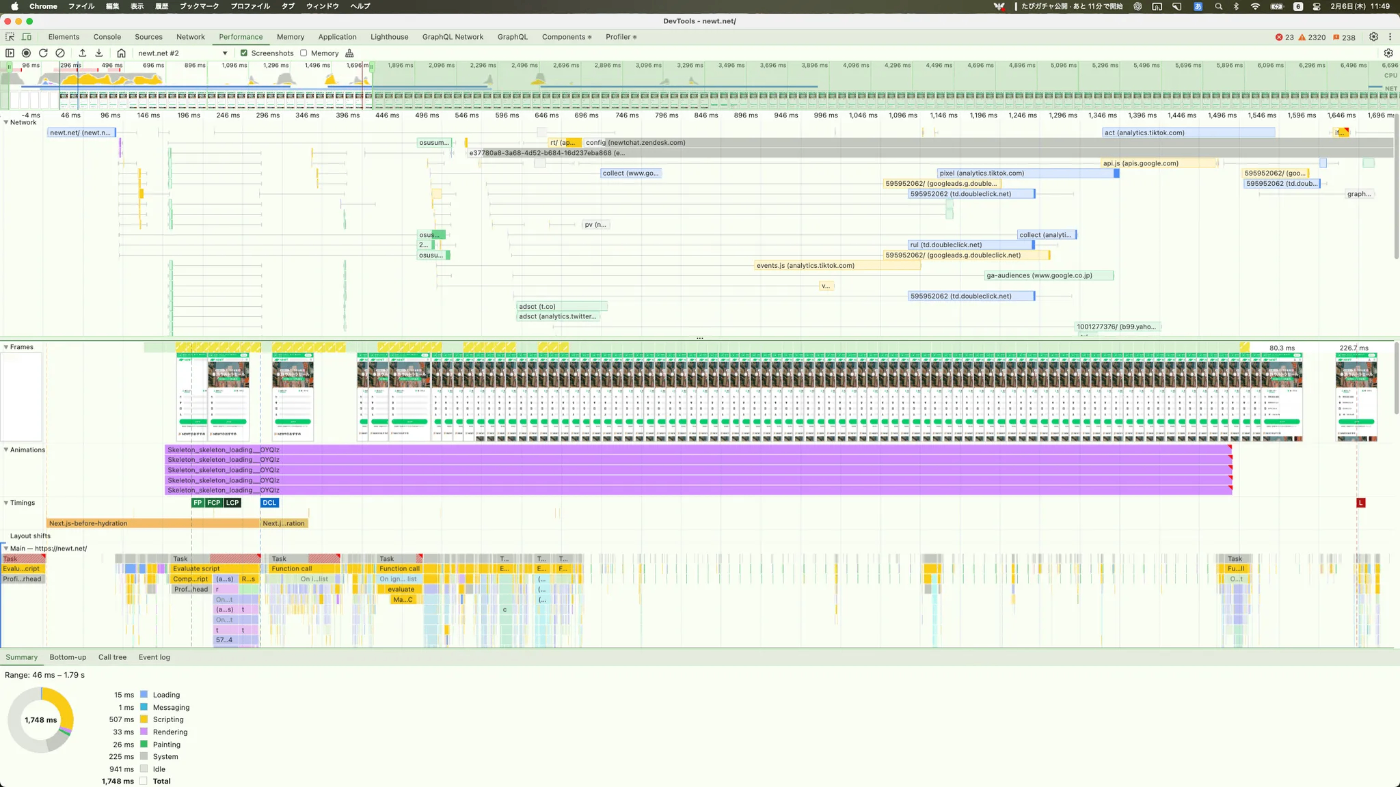
Task: Open the Wi-Fi status menu icon
Action: [x=1255, y=6]
